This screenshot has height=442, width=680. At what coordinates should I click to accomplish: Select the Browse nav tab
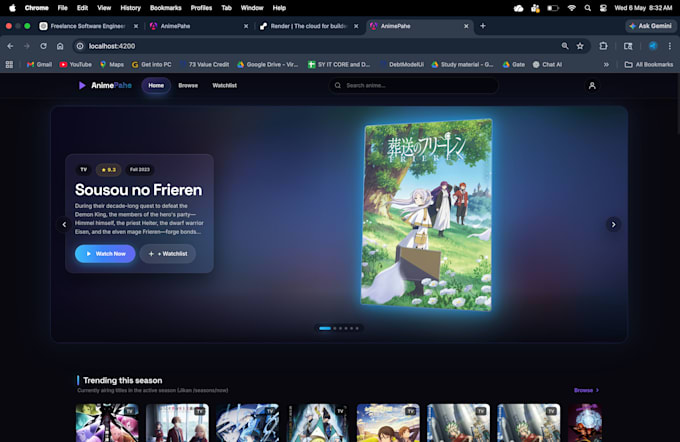pos(188,85)
